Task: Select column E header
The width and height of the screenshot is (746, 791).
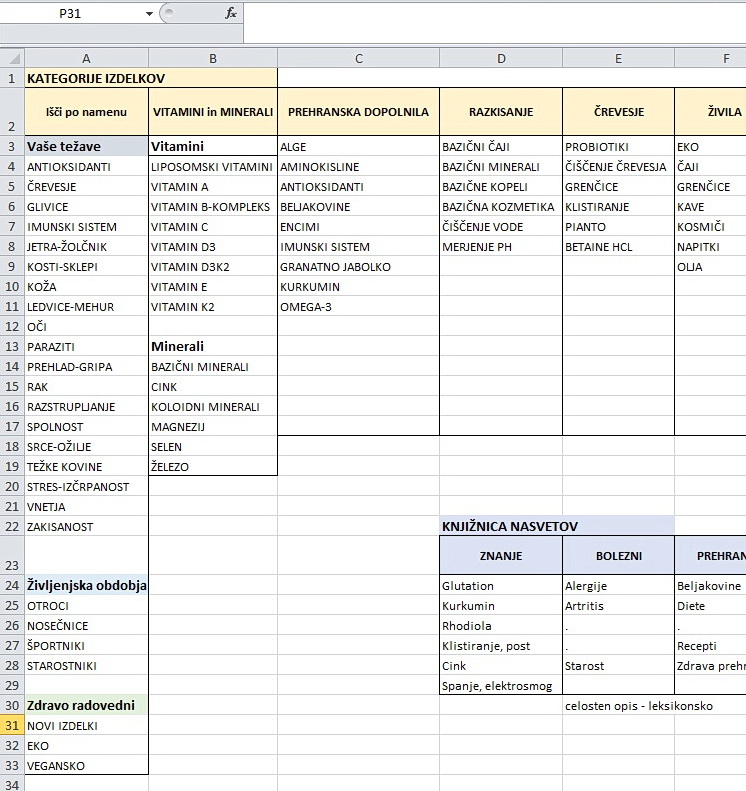Action: (618, 59)
